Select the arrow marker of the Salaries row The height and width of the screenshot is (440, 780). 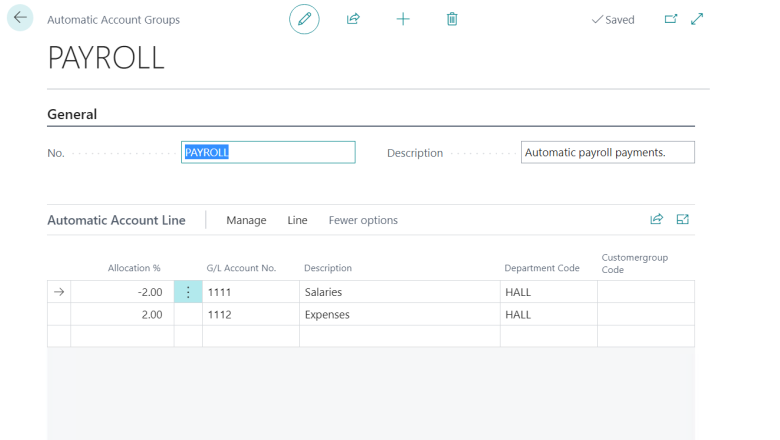coord(59,292)
